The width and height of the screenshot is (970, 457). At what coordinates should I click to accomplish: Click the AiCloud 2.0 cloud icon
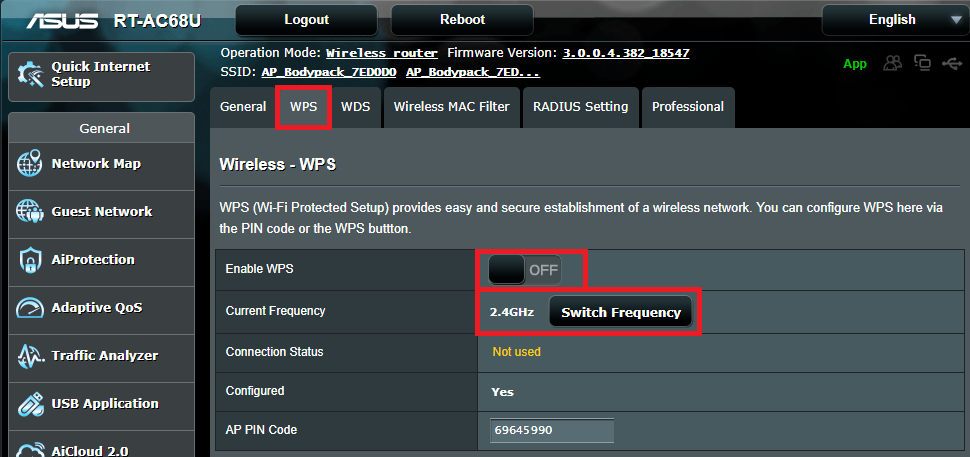(x=30, y=449)
